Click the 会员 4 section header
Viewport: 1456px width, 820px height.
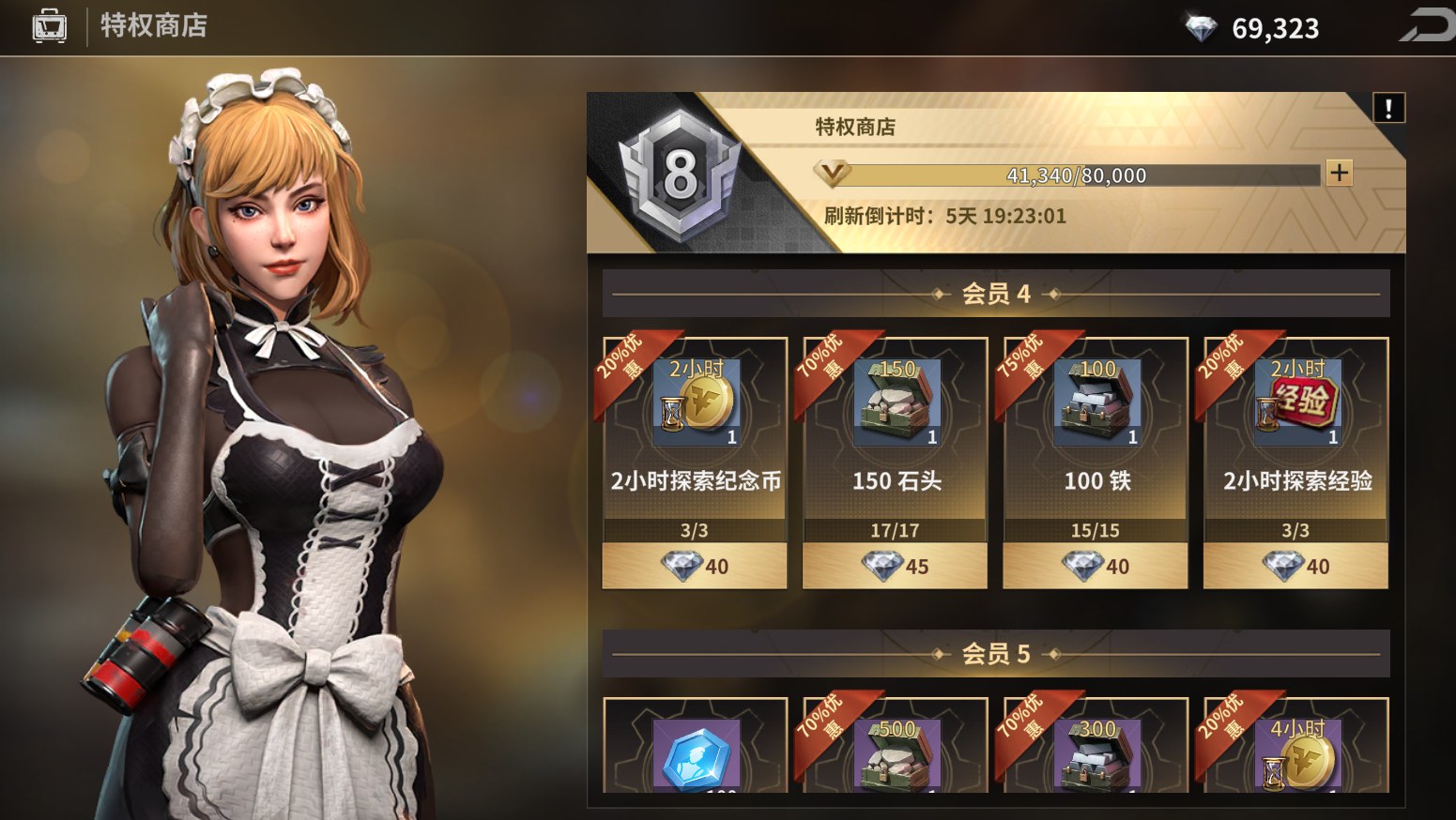click(x=996, y=294)
